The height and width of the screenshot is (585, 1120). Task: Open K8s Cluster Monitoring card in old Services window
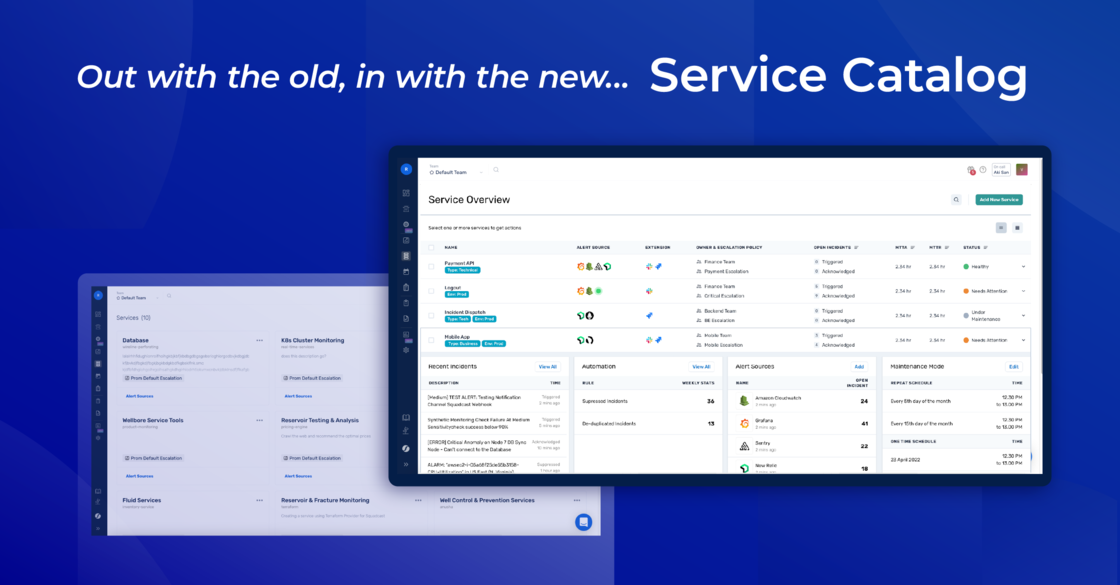coord(313,341)
